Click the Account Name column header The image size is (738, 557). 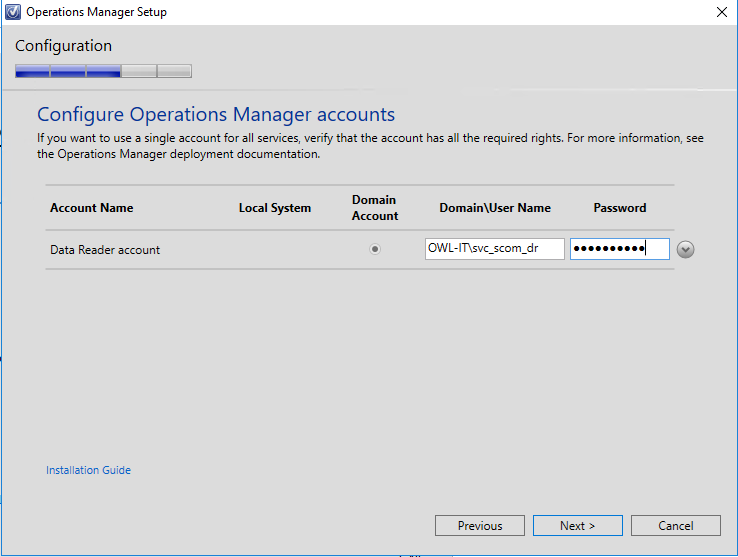92,208
